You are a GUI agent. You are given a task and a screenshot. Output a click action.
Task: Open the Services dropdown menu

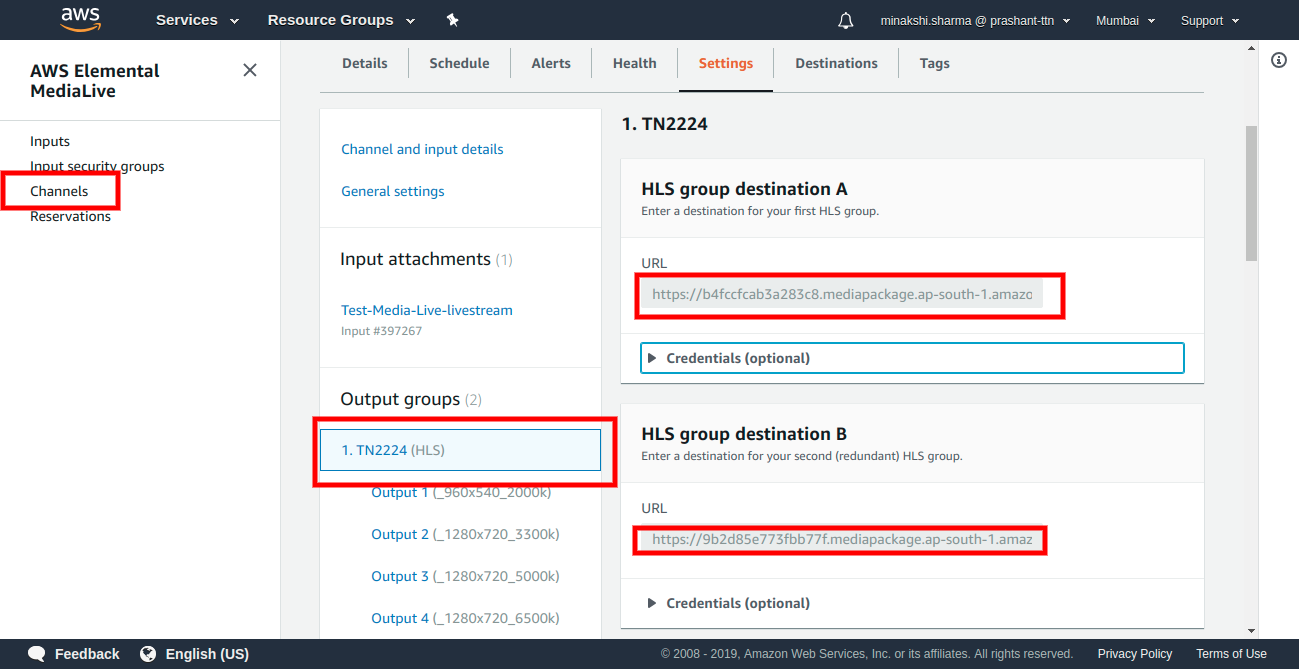point(197,20)
